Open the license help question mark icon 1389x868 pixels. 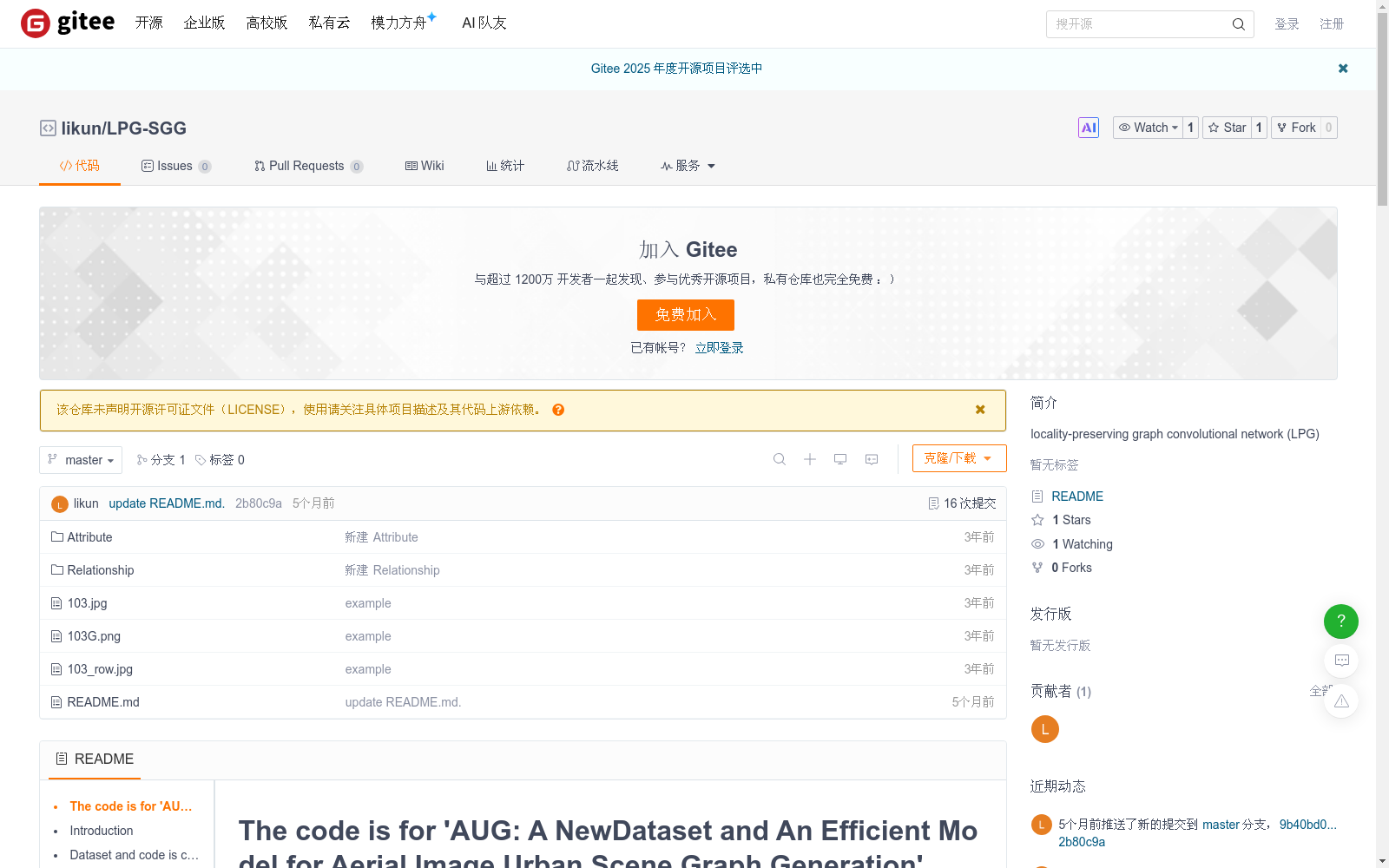click(x=558, y=410)
